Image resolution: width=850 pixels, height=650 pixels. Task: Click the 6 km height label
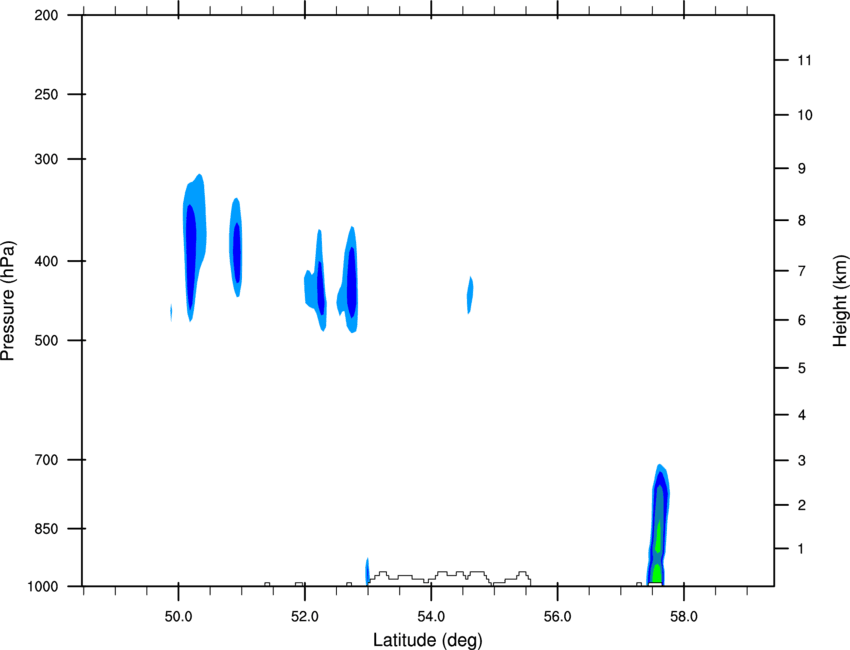click(x=802, y=320)
